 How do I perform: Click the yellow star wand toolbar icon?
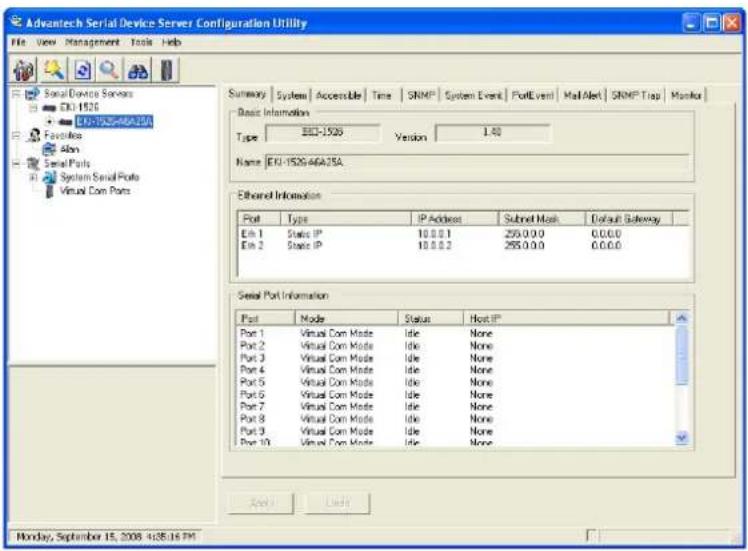click(54, 70)
